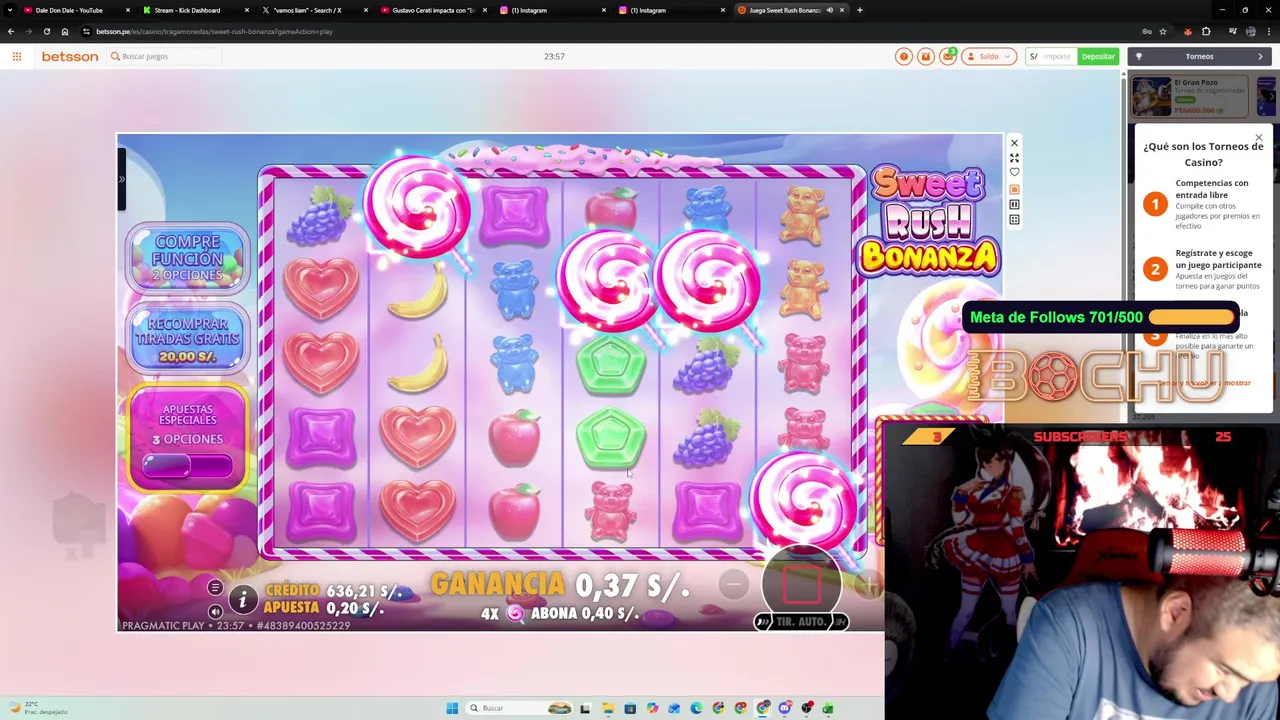Select single game view layout icon
This screenshot has height=720, width=1280.
click(x=1014, y=189)
